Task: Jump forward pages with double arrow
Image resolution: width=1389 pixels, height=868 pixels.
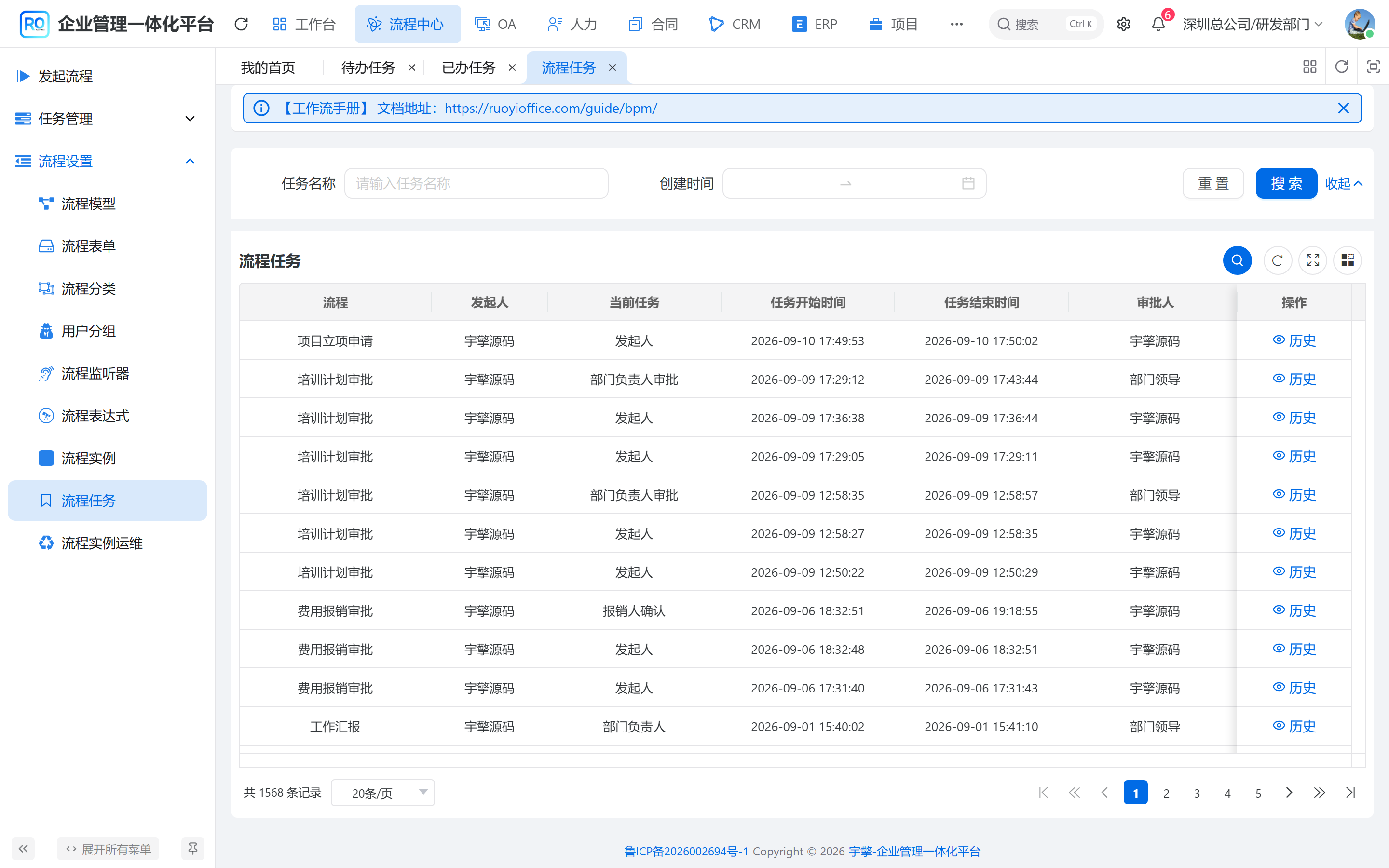Action: coord(1319,793)
